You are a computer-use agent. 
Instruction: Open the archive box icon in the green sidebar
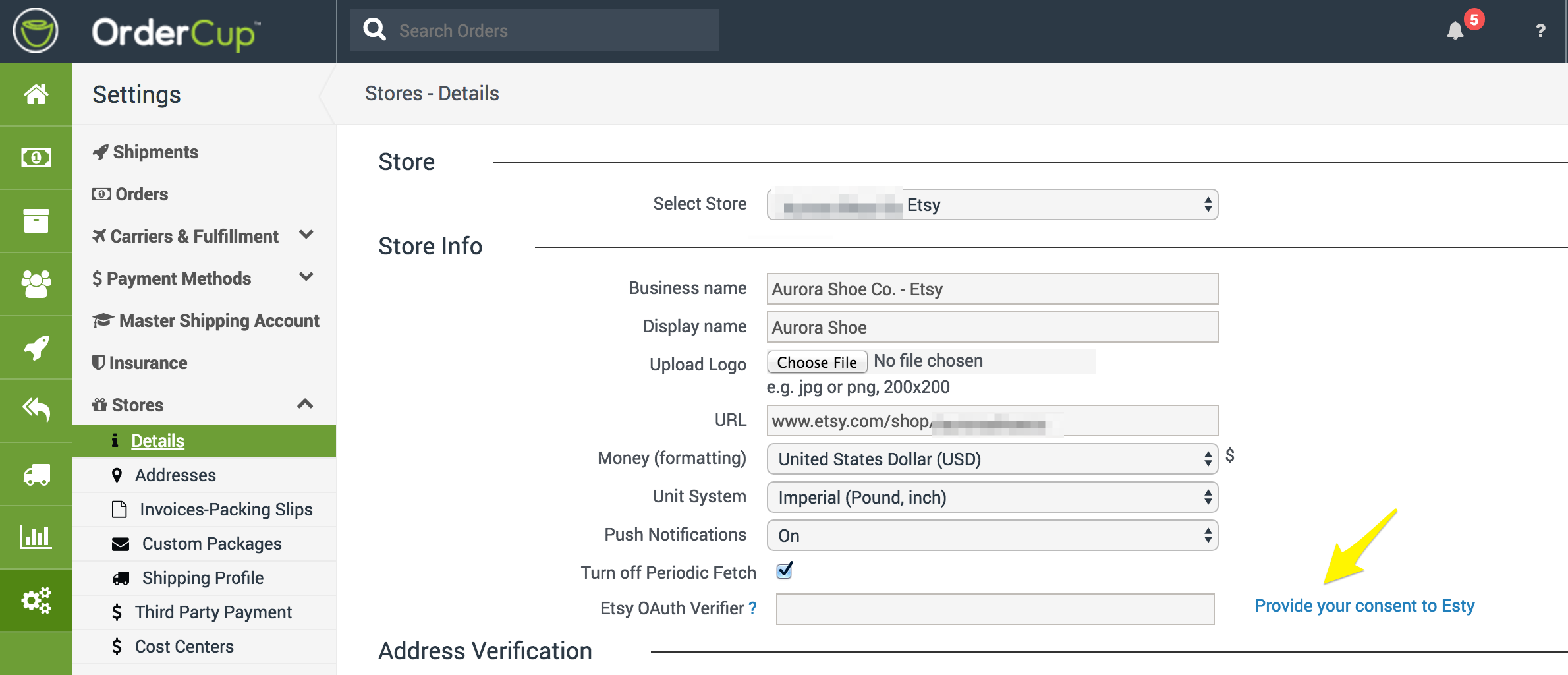coord(36,221)
